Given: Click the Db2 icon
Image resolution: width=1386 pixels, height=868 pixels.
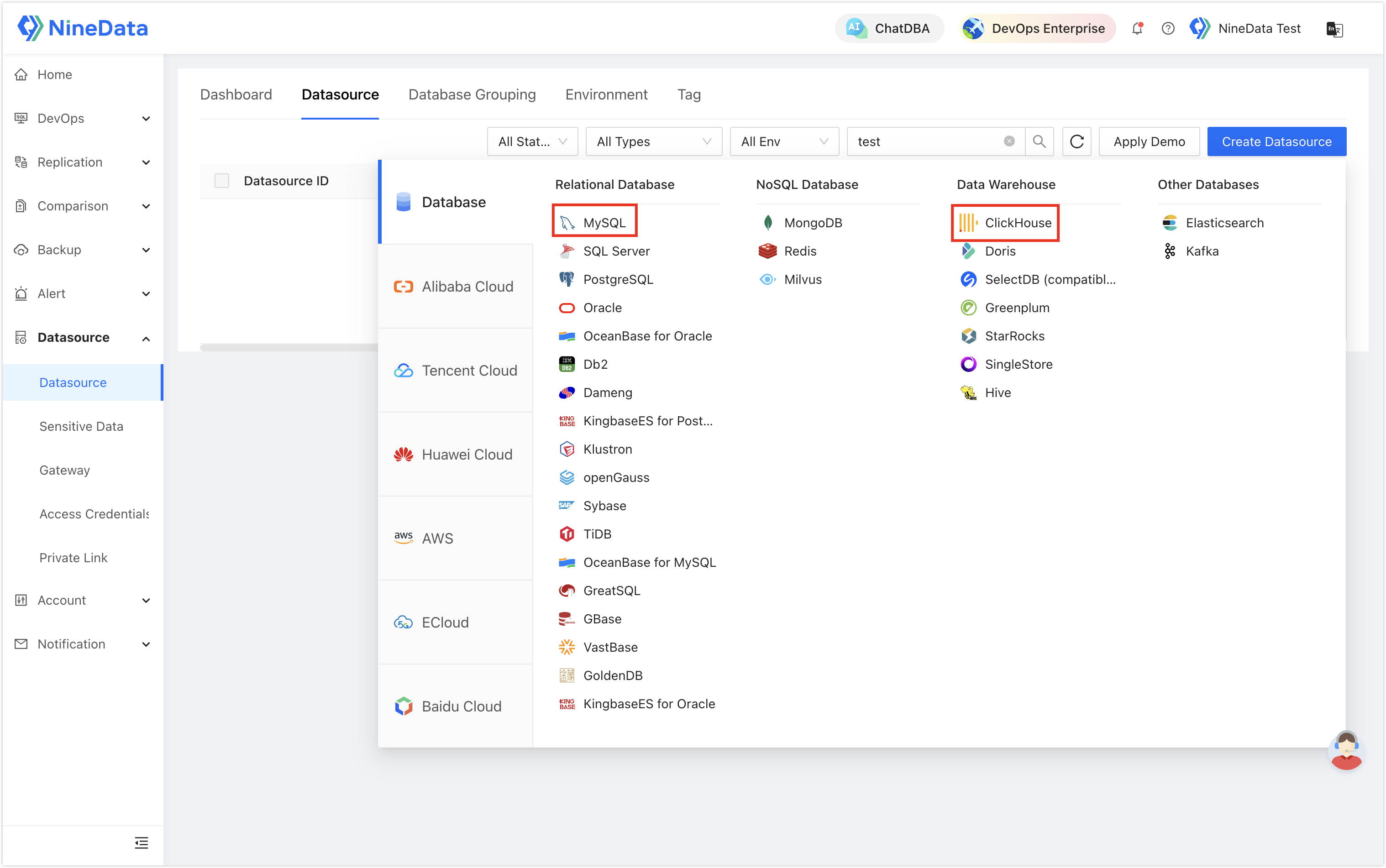Looking at the screenshot, I should (567, 364).
